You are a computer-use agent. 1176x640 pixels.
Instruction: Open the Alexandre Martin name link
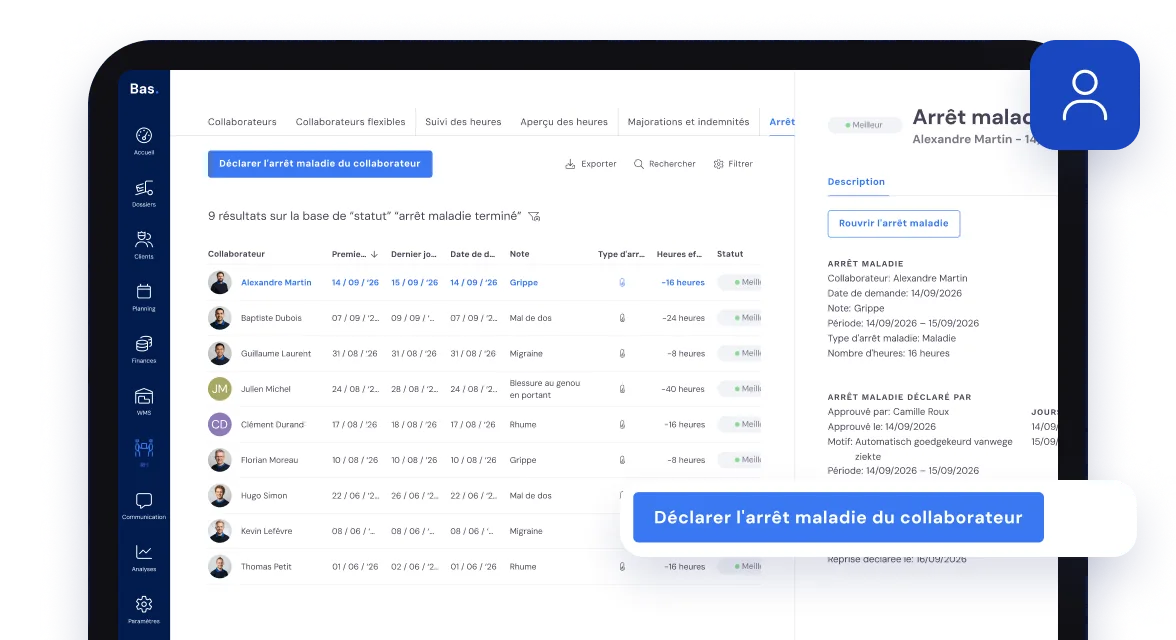point(276,283)
